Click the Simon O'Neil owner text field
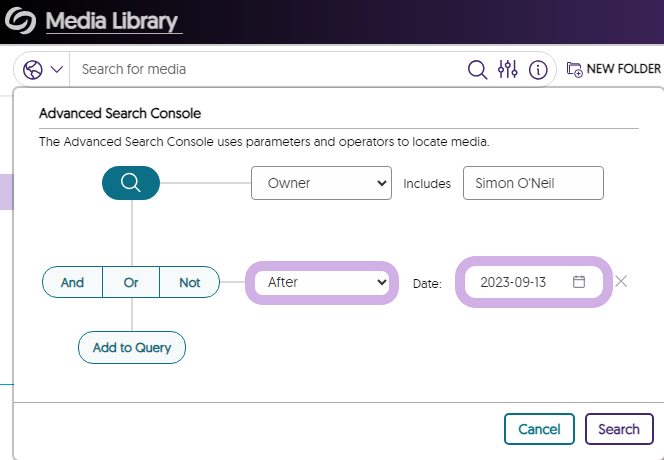This screenshot has height=460, width=664. 533,183
